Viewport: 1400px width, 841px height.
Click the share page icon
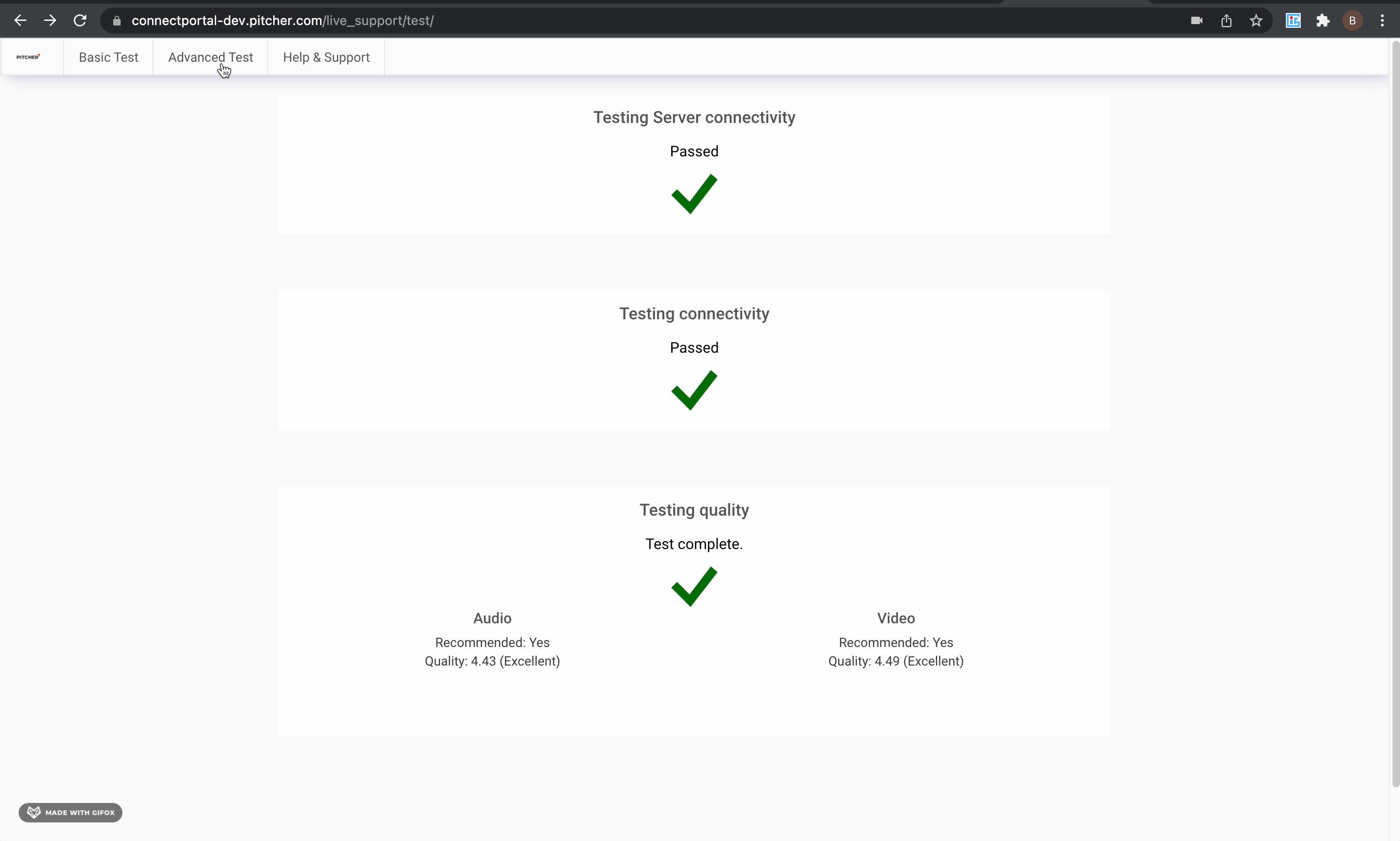1226,21
